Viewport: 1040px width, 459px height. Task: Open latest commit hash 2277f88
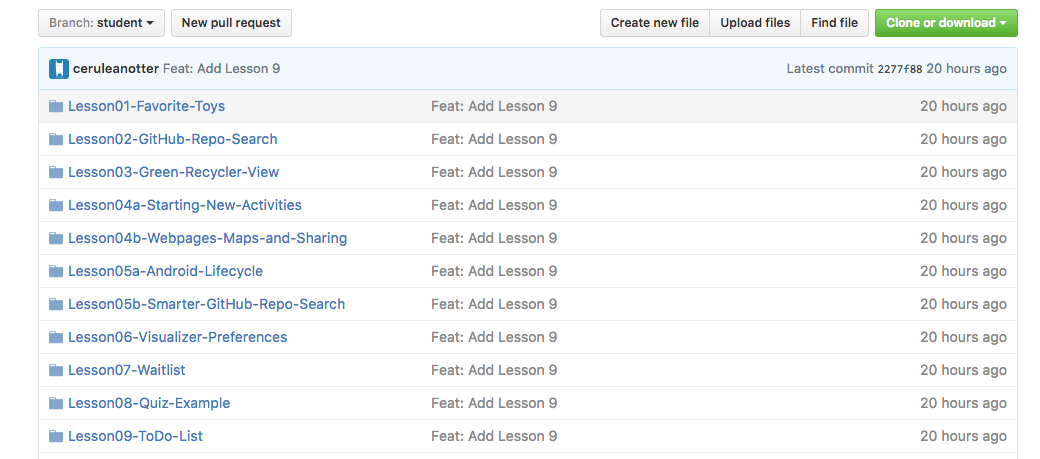[x=899, y=69]
